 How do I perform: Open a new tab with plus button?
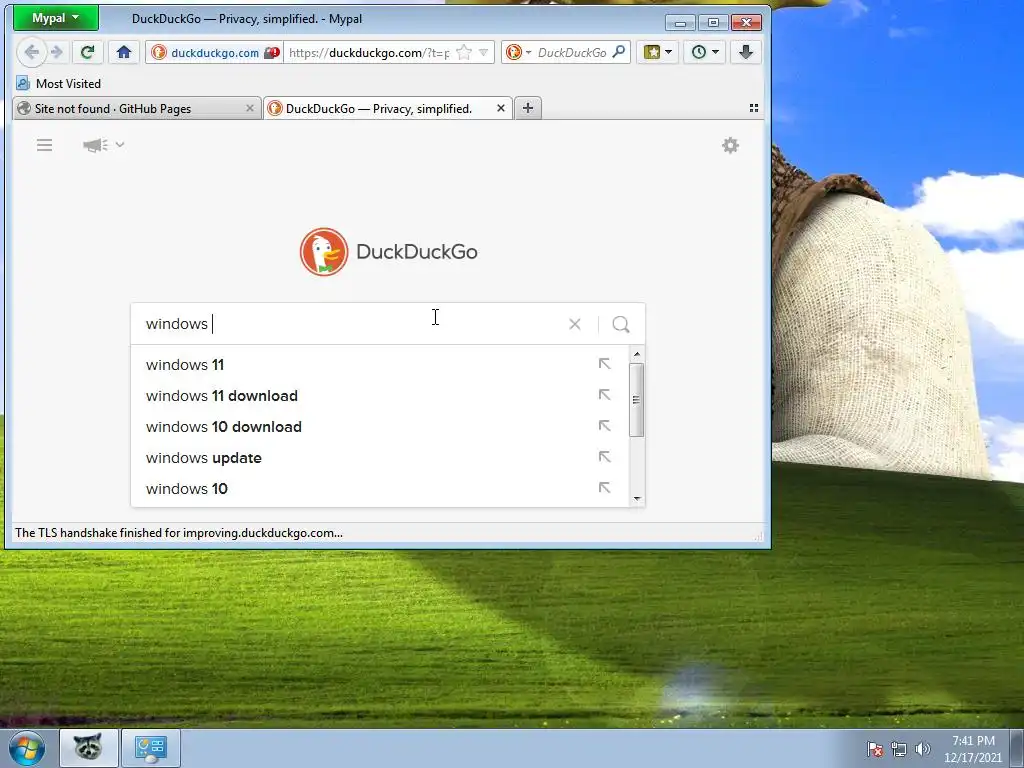pos(528,108)
